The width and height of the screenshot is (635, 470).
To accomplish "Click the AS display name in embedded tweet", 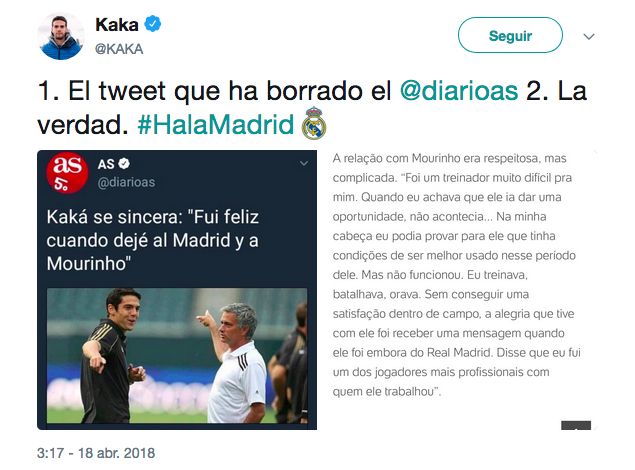I will tap(106, 164).
